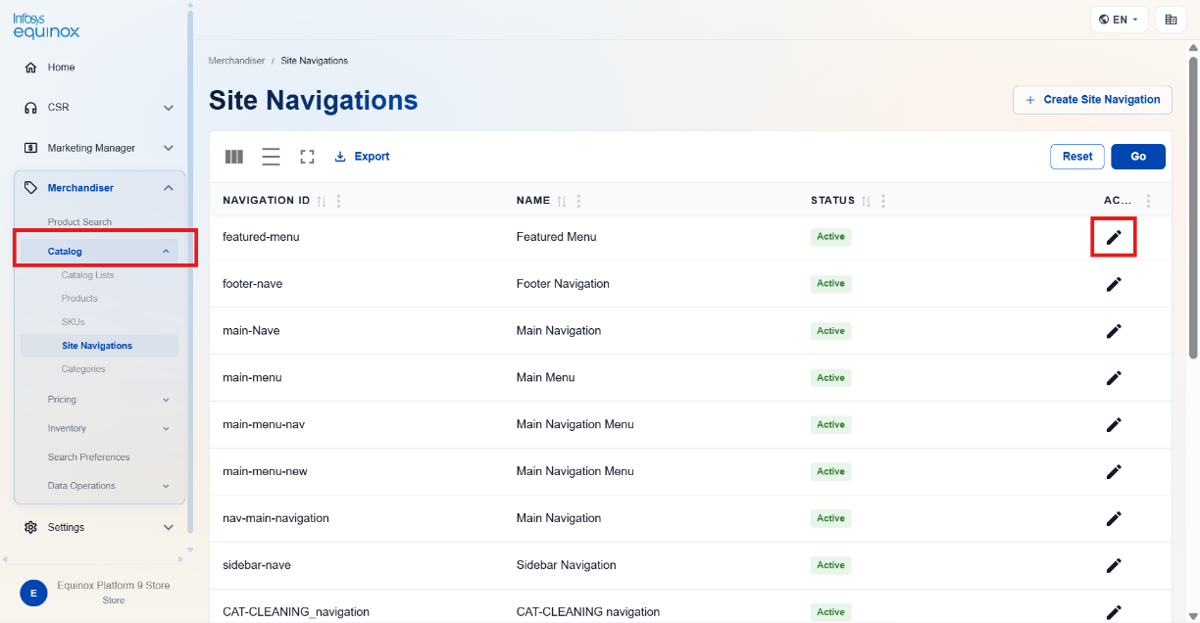Open Product Search in the sidebar
Image resolution: width=1200 pixels, height=623 pixels.
(80, 222)
